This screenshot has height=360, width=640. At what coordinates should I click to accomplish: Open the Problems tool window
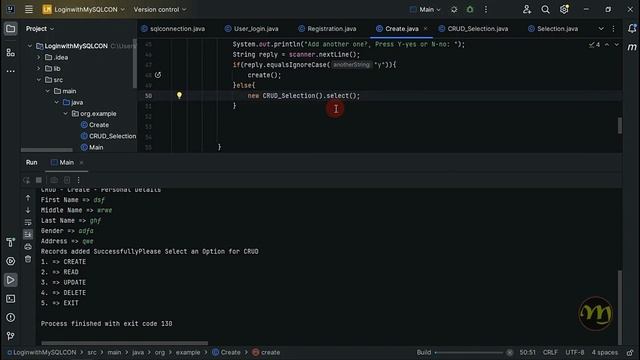click(11, 318)
